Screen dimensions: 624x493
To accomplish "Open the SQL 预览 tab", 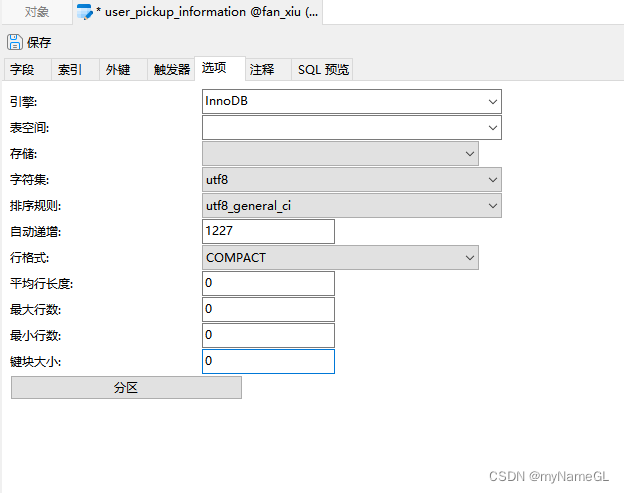I will pos(322,70).
